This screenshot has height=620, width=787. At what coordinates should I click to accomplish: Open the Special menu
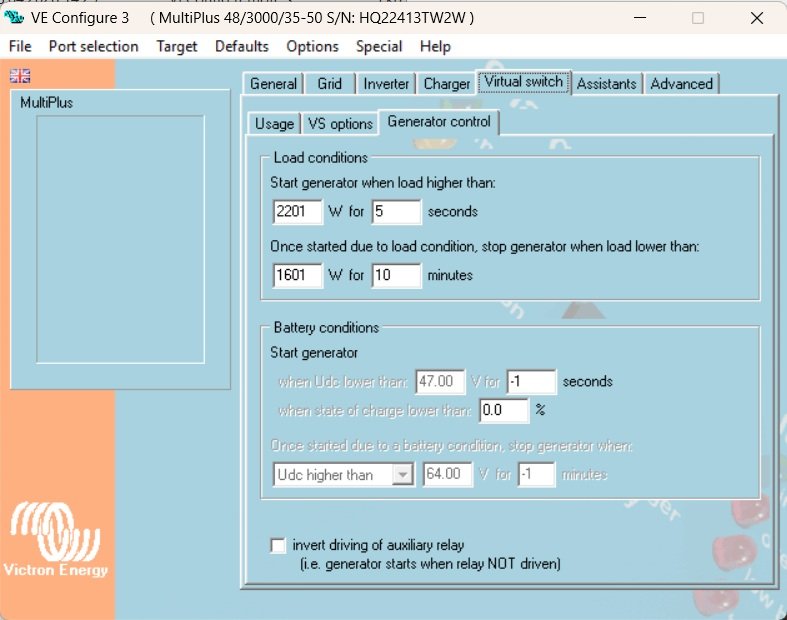[x=379, y=46]
